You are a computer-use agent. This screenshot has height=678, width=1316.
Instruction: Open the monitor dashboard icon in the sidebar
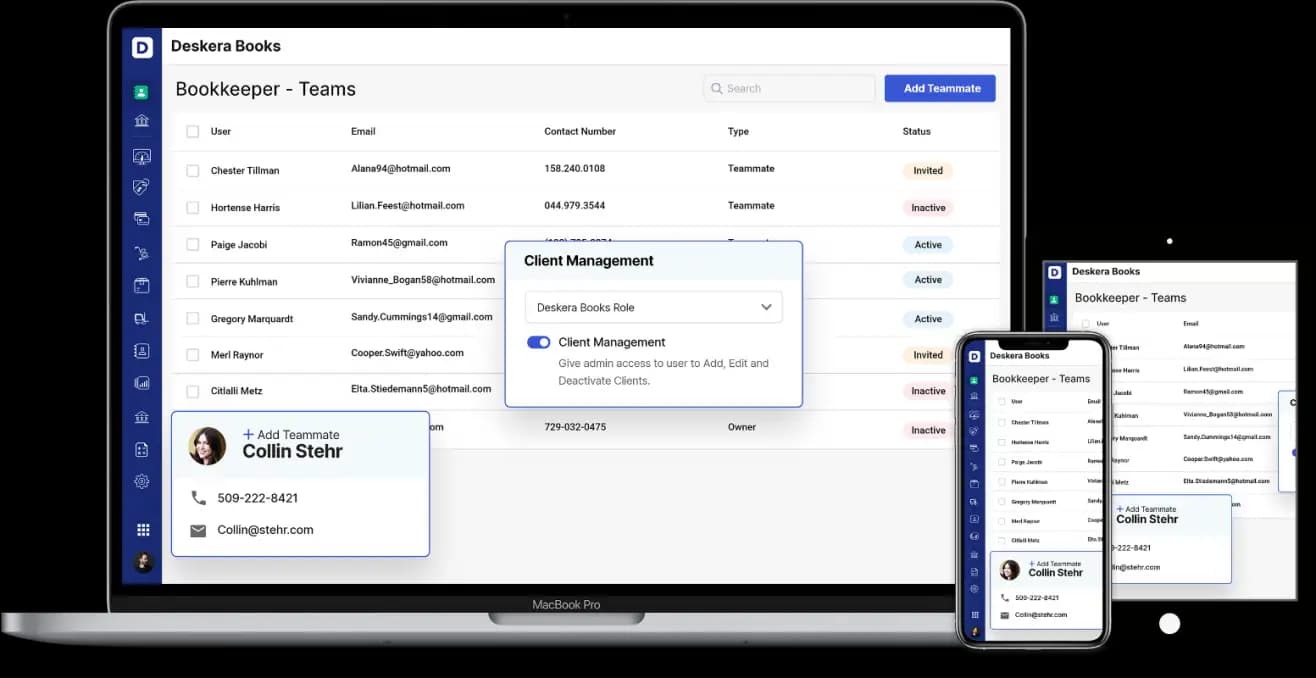click(x=141, y=157)
